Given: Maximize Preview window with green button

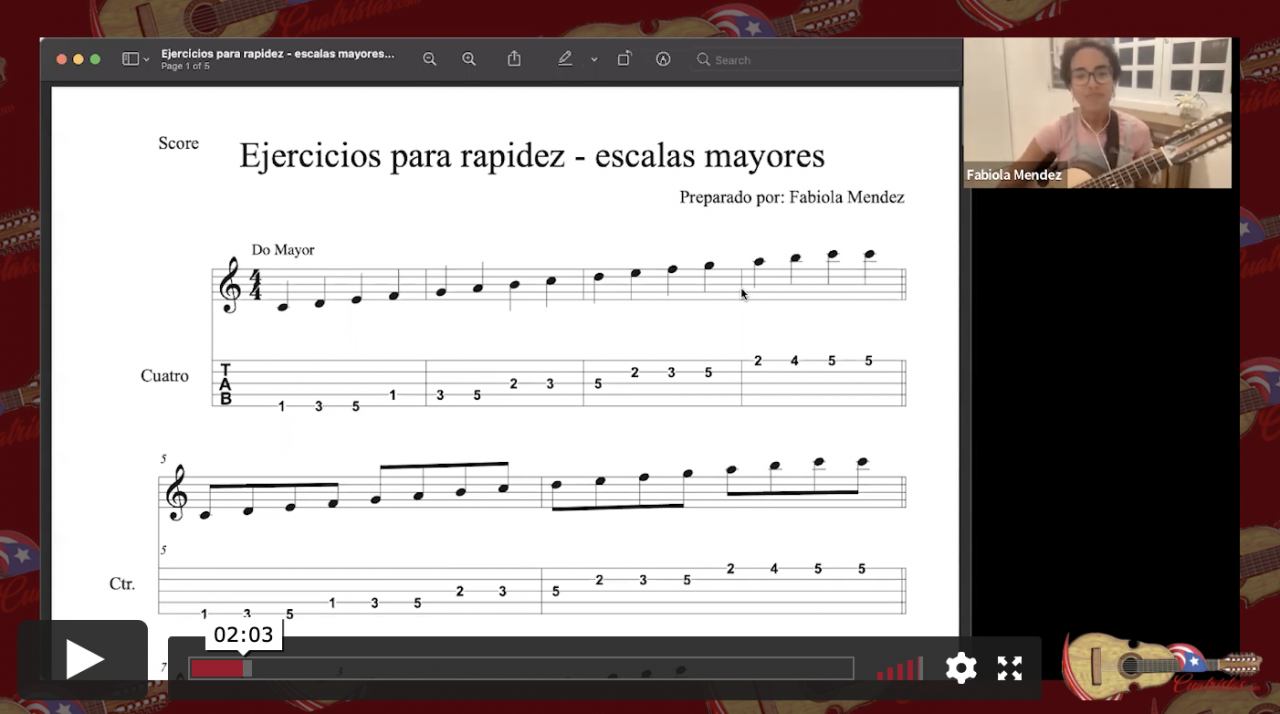Looking at the screenshot, I should click(x=95, y=59).
